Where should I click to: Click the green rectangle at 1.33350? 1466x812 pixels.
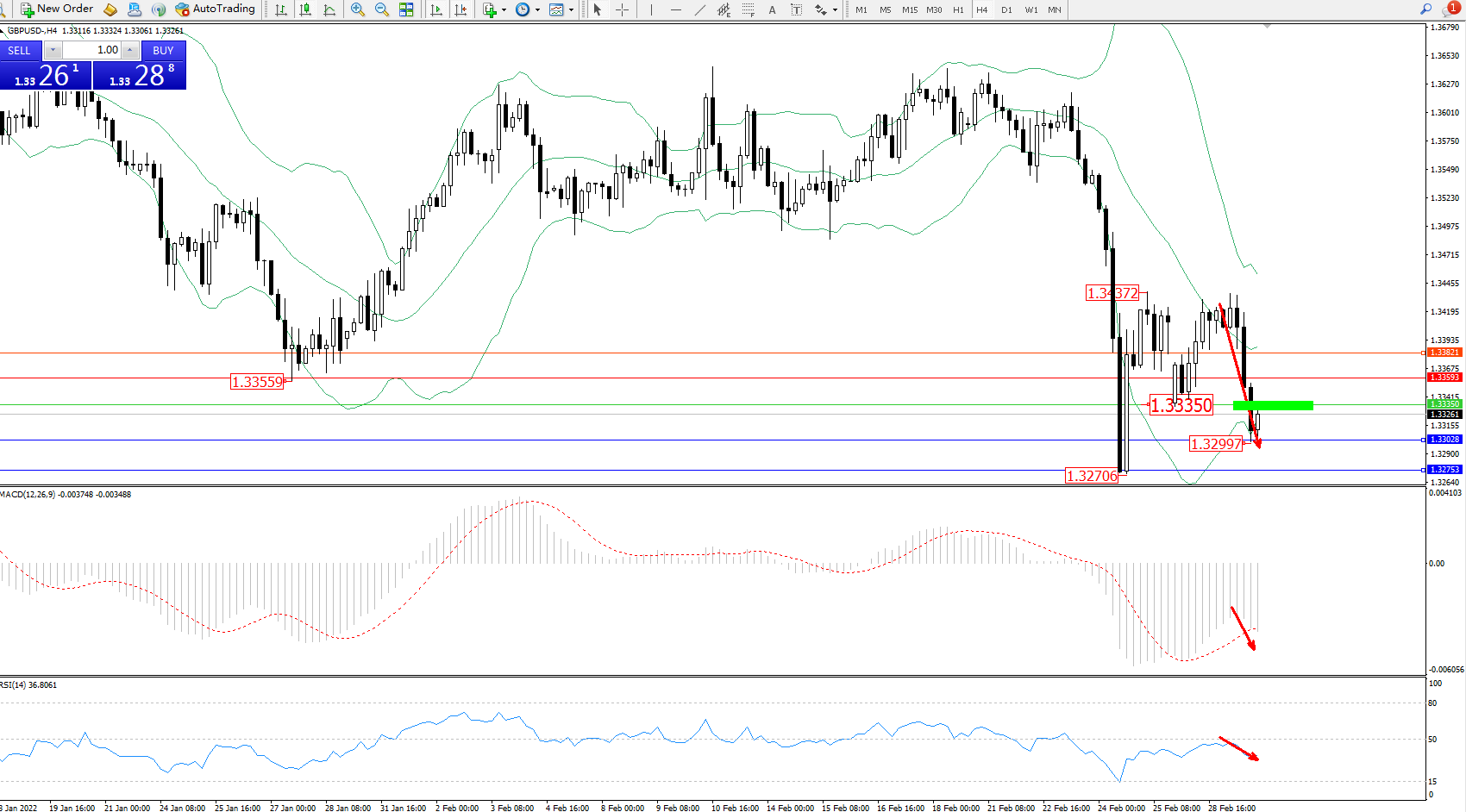[1273, 405]
